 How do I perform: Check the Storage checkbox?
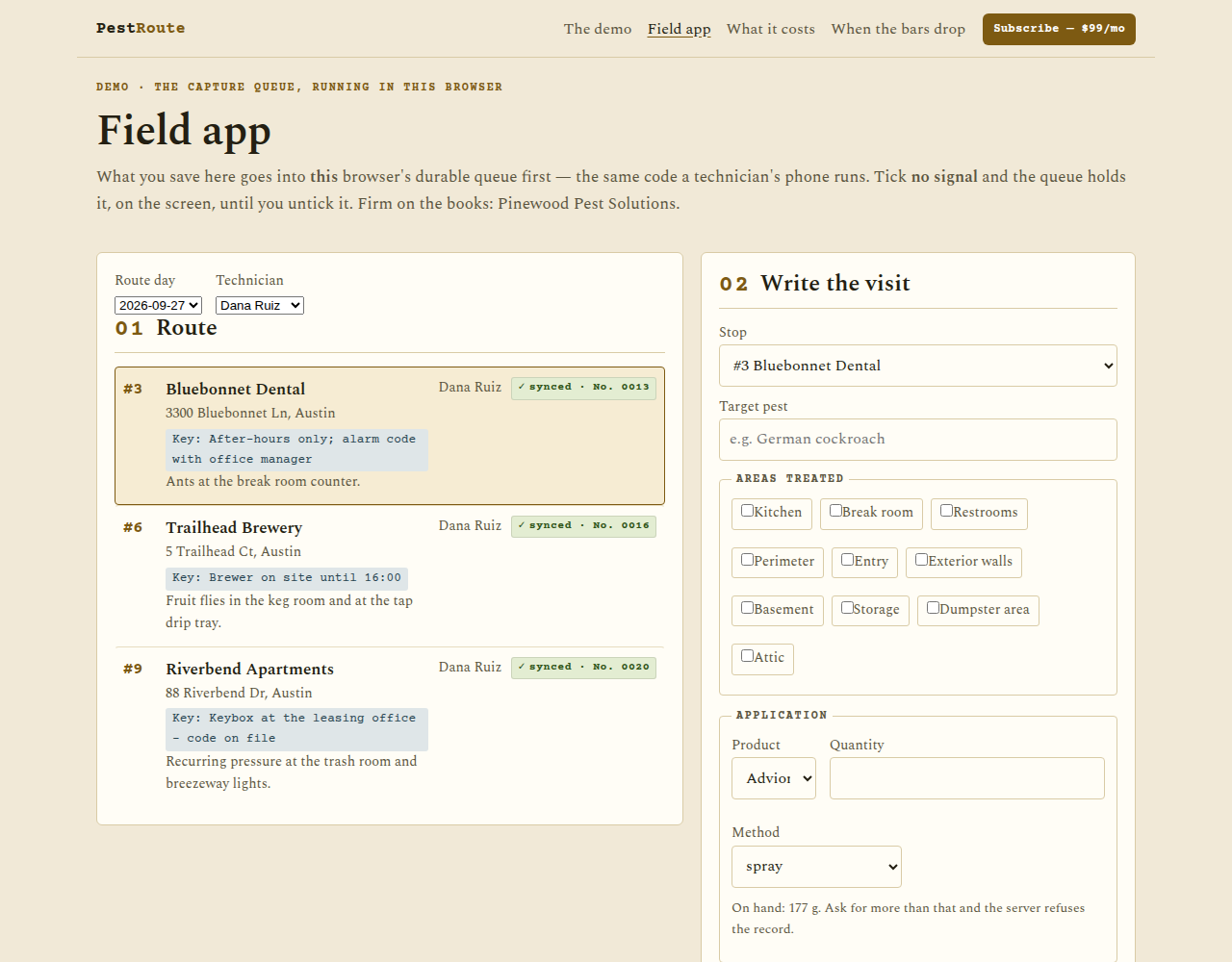coord(847,608)
